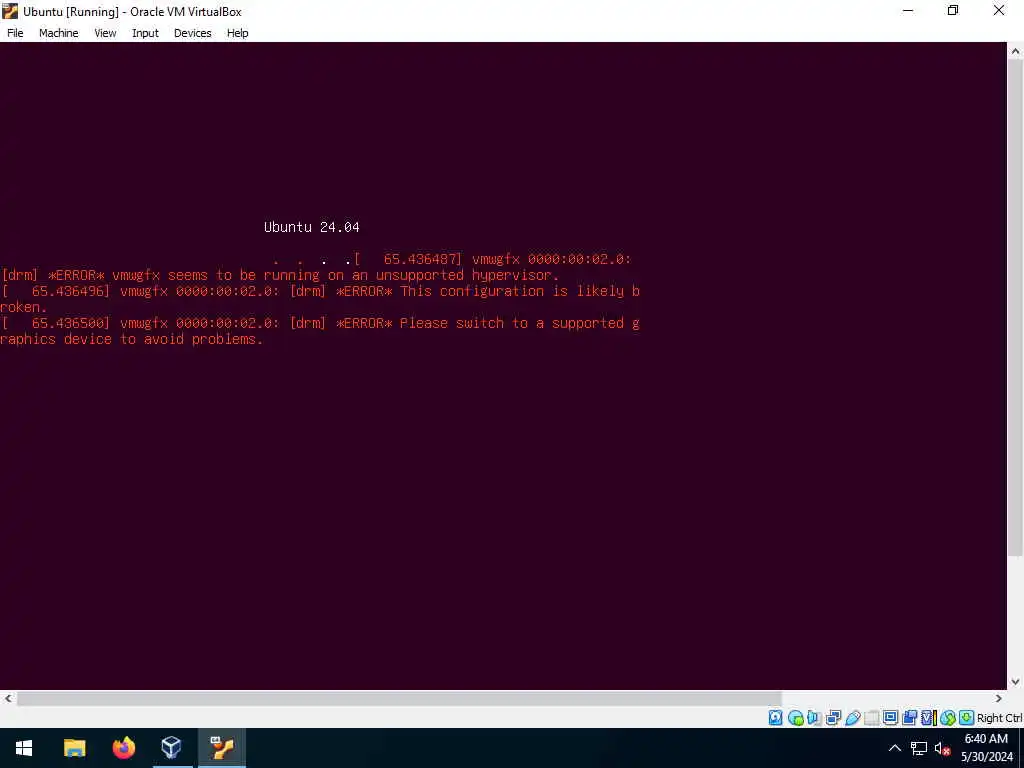Close the Ubuntu VM window
1024x768 pixels.
pyautogui.click(x=999, y=10)
